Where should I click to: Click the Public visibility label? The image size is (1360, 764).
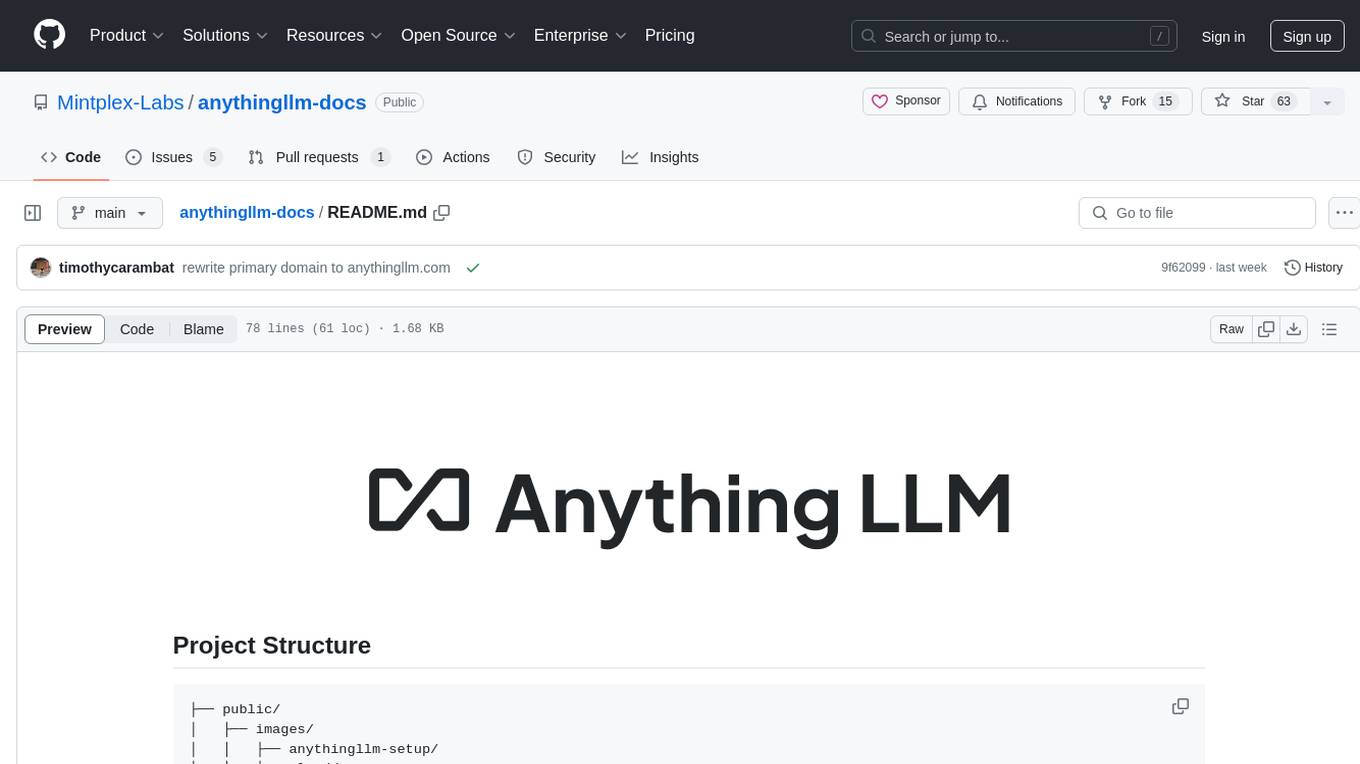399,102
